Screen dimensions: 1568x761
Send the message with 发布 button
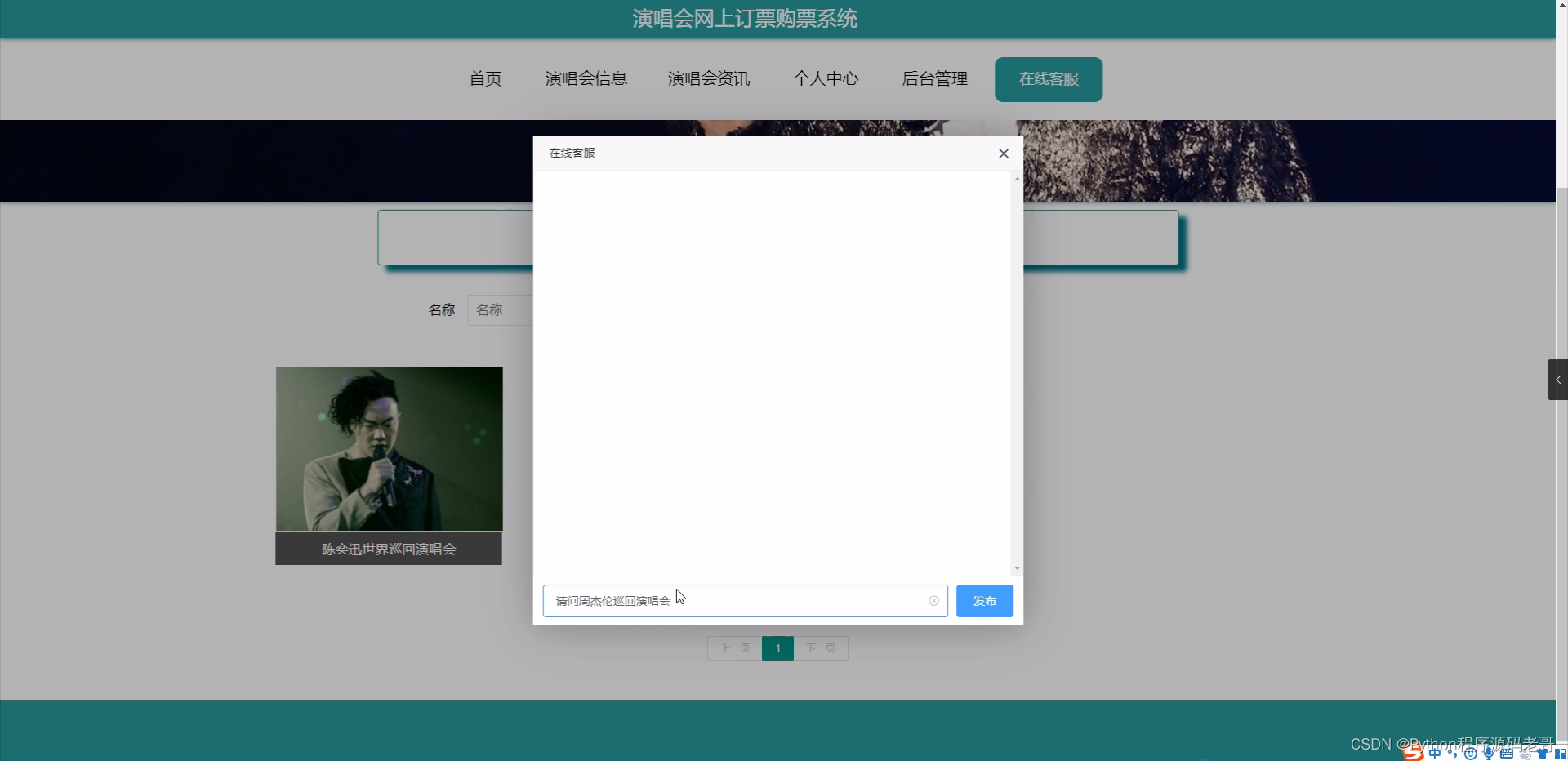tap(984, 601)
